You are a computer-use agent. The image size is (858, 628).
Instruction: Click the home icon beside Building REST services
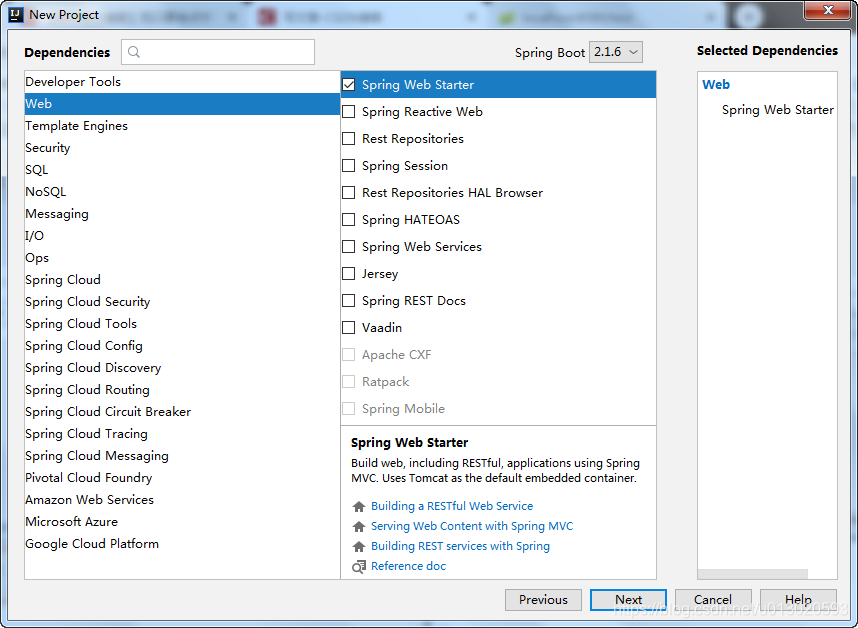(x=359, y=546)
